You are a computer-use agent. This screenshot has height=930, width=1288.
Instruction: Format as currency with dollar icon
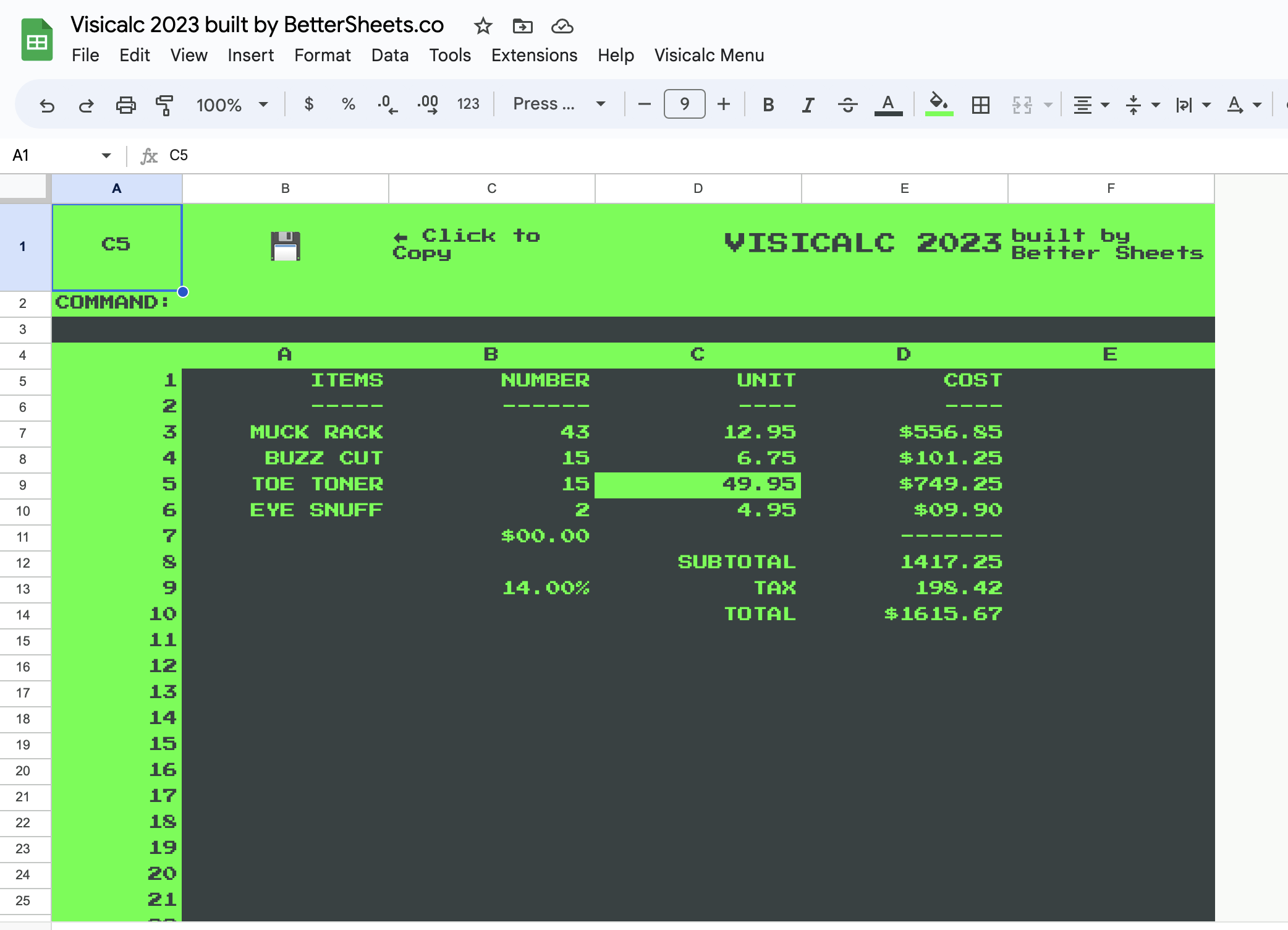pyautogui.click(x=309, y=104)
